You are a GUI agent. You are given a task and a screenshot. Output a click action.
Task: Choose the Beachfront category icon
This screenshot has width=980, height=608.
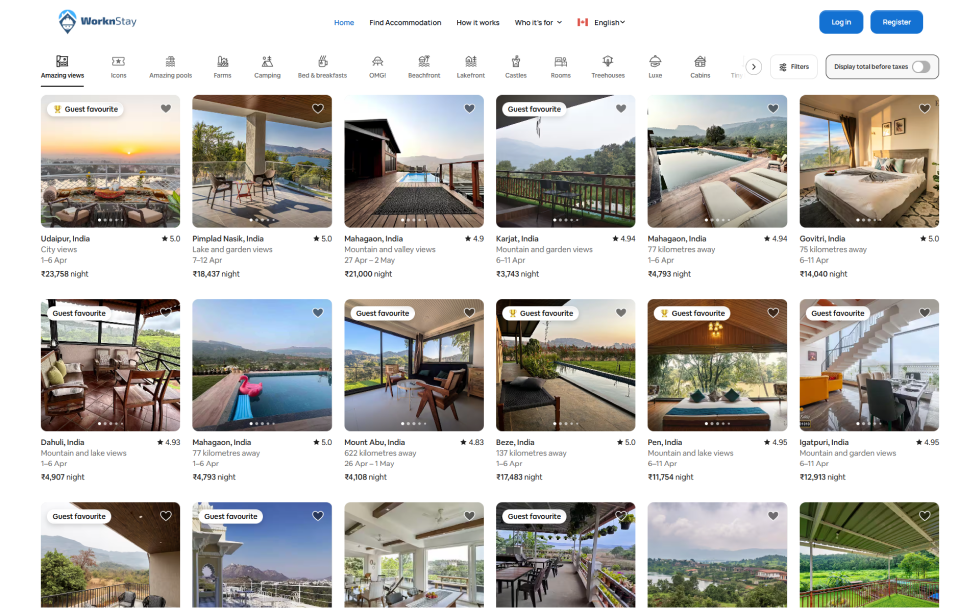click(424, 62)
